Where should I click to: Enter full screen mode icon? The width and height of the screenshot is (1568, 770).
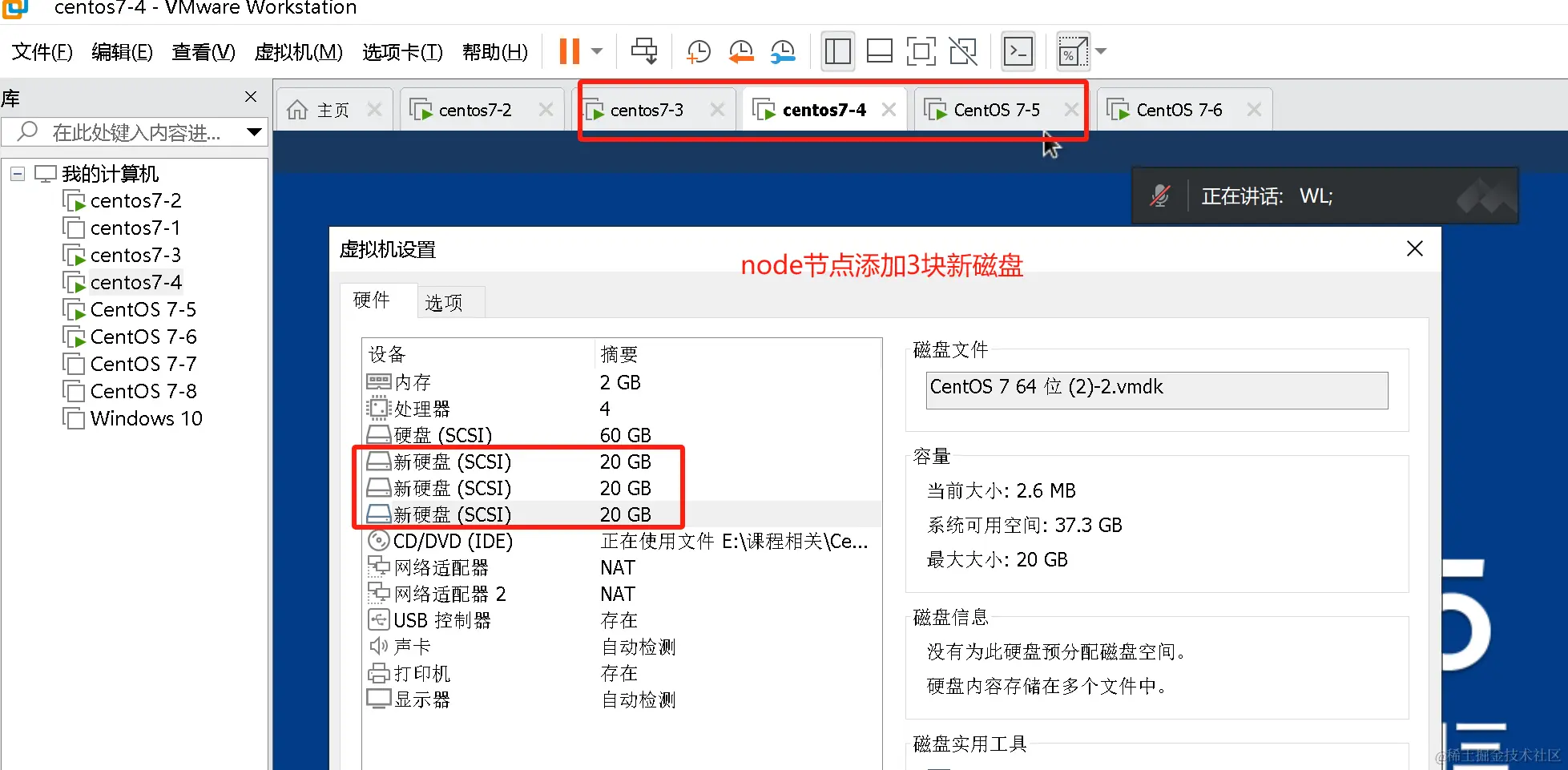click(x=921, y=51)
